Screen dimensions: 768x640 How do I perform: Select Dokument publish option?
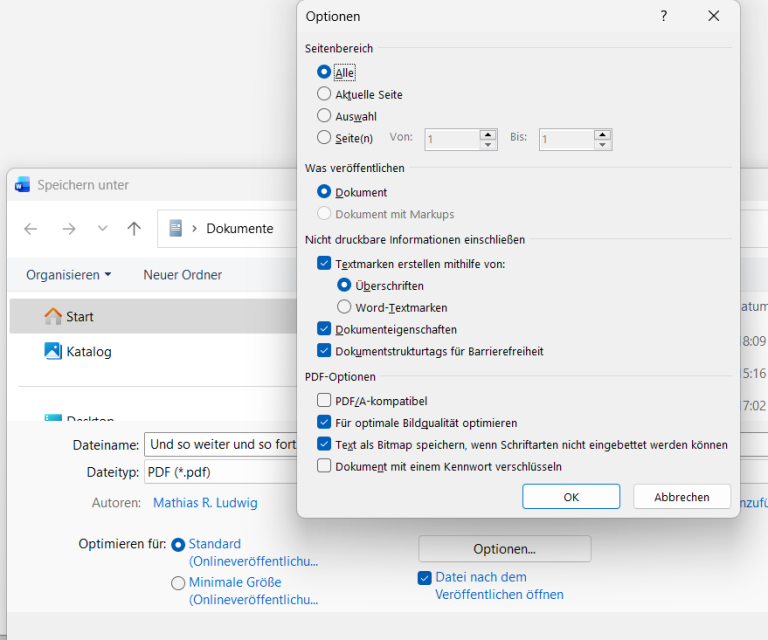324,191
